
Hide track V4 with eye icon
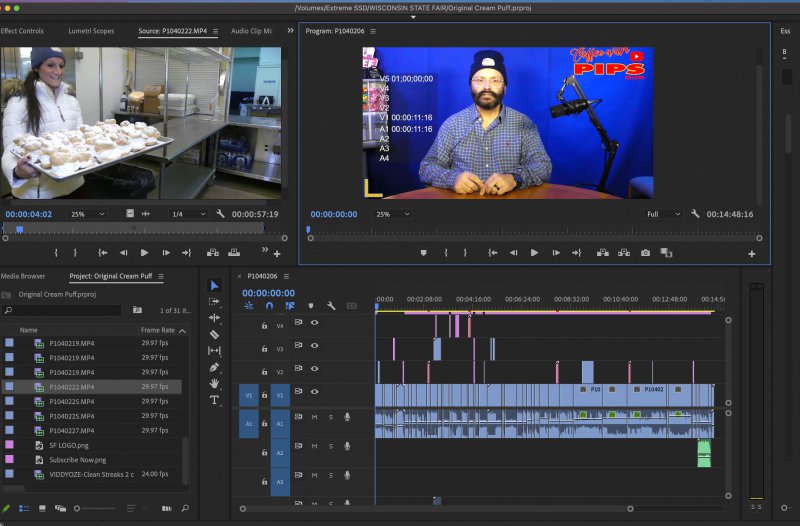[x=314, y=324]
